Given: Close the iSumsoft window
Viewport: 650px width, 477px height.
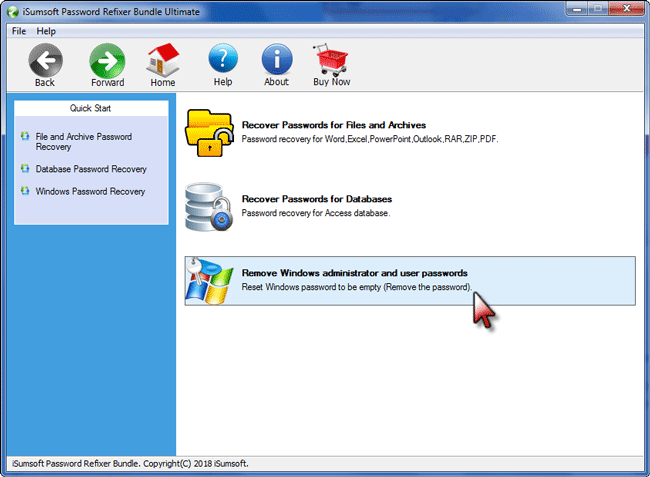Looking at the screenshot, I should [626, 9].
